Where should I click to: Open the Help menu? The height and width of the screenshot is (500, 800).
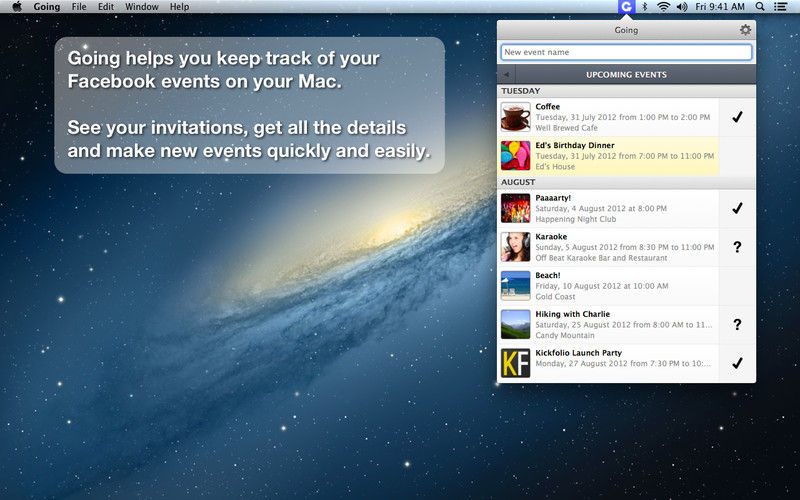click(x=179, y=7)
